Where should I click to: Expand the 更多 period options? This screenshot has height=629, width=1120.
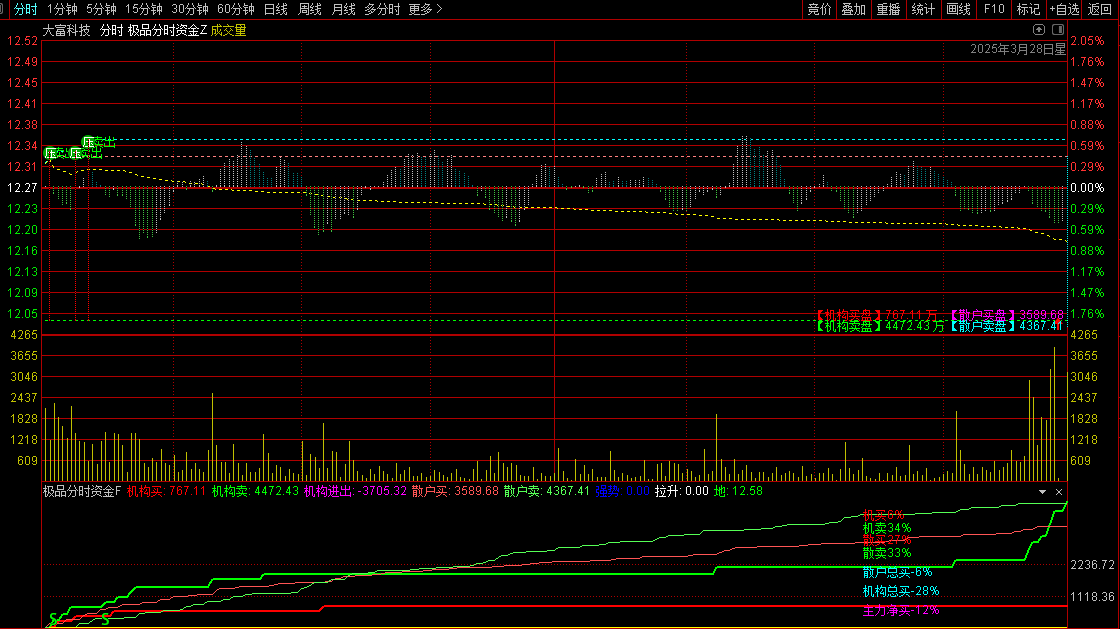426,9
